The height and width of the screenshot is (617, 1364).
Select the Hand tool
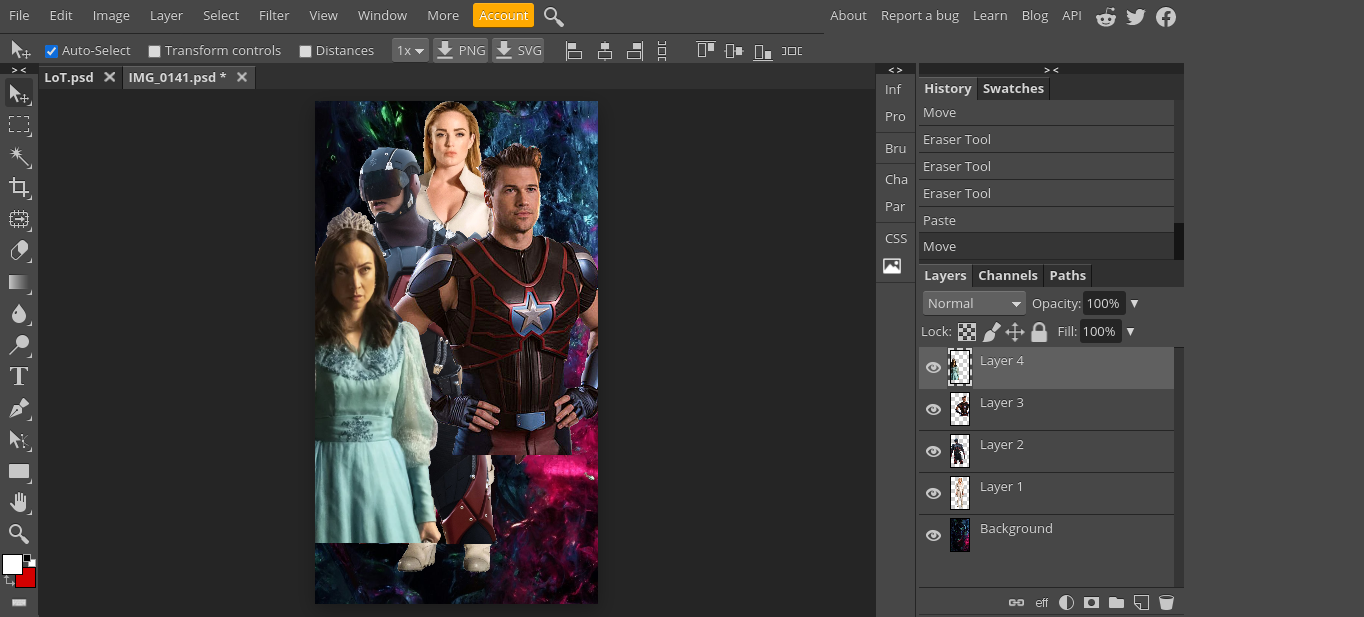pyautogui.click(x=19, y=502)
